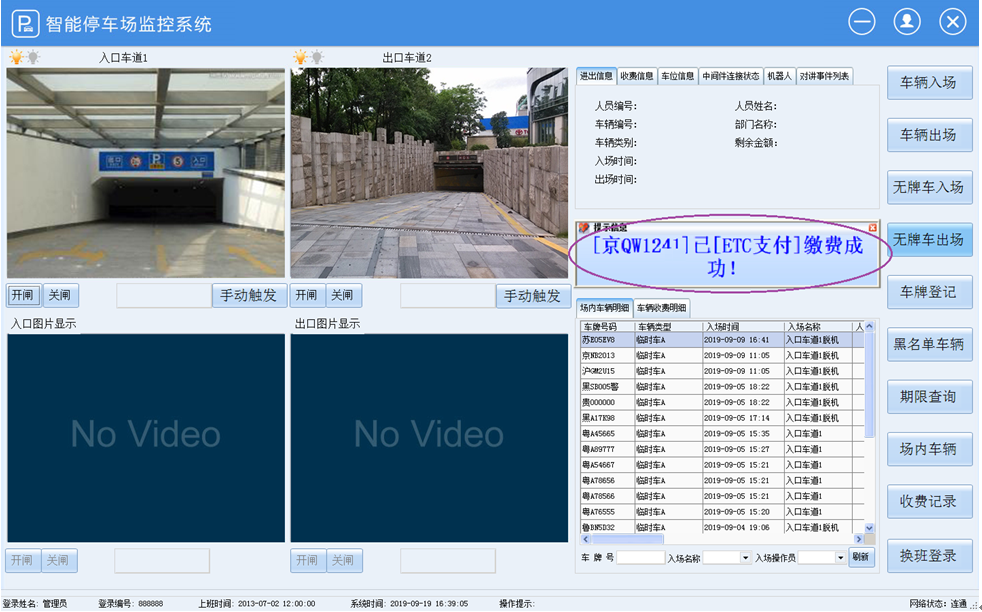
Task: Click the 期限查询 button
Action: click(929, 397)
